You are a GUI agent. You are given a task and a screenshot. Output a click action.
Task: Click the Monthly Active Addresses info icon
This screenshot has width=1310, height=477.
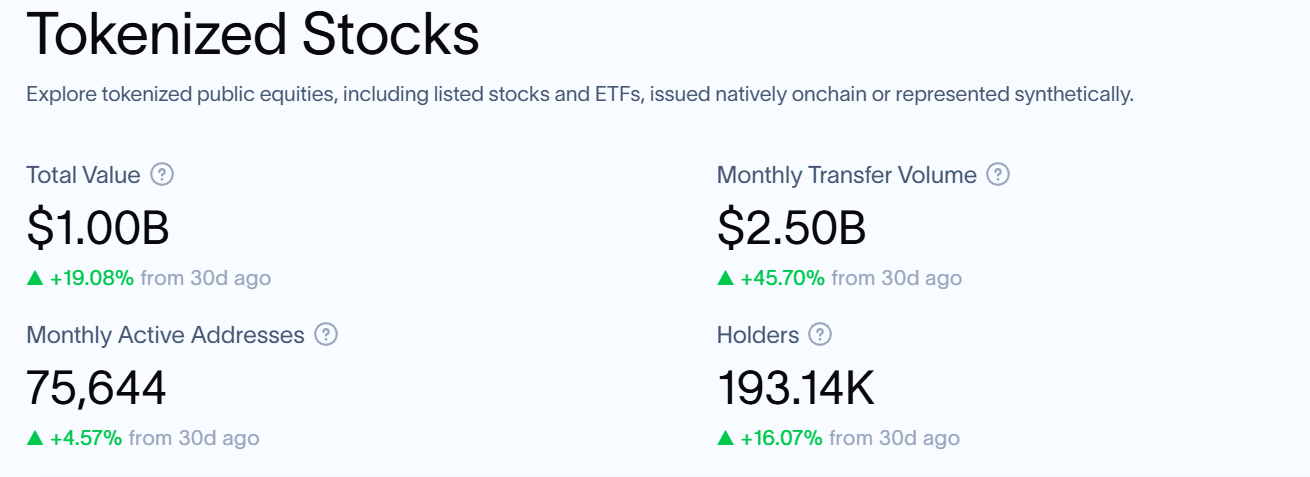pyautogui.click(x=326, y=335)
